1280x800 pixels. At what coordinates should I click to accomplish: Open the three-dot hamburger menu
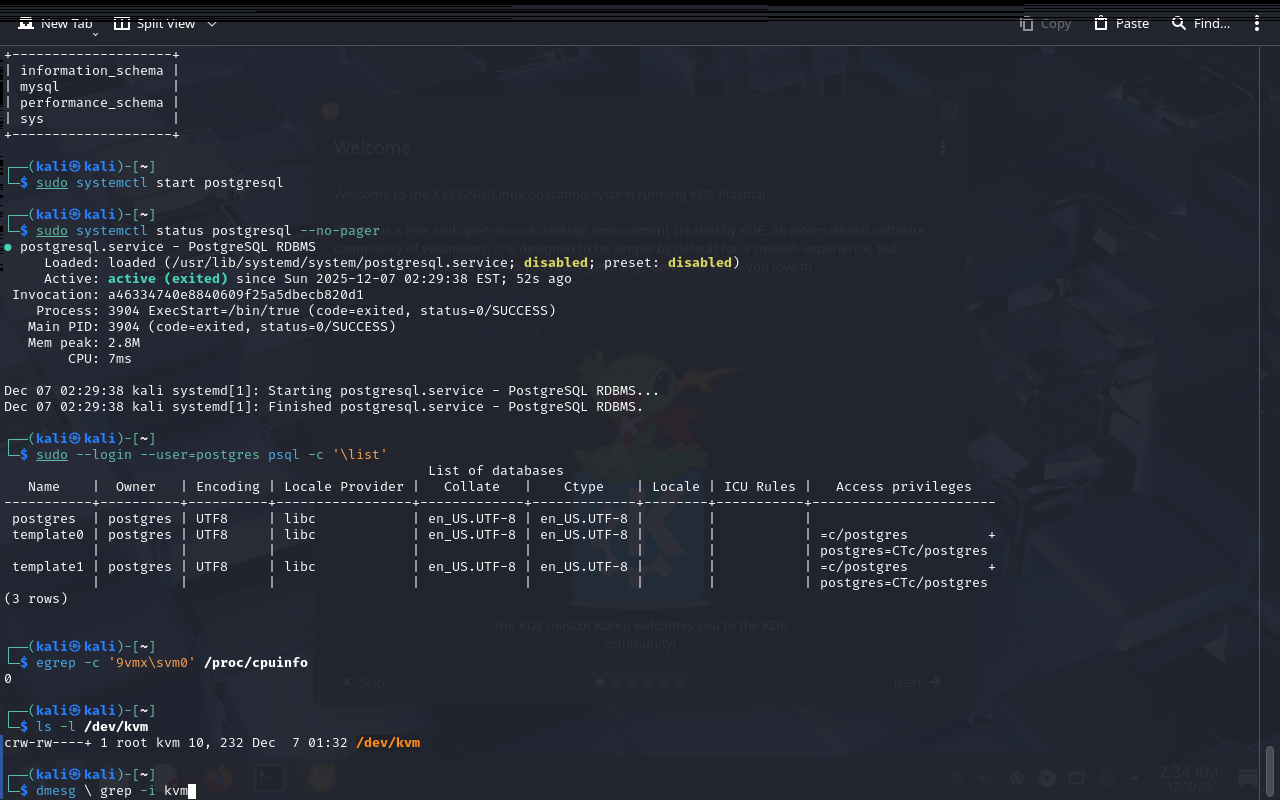1257,23
